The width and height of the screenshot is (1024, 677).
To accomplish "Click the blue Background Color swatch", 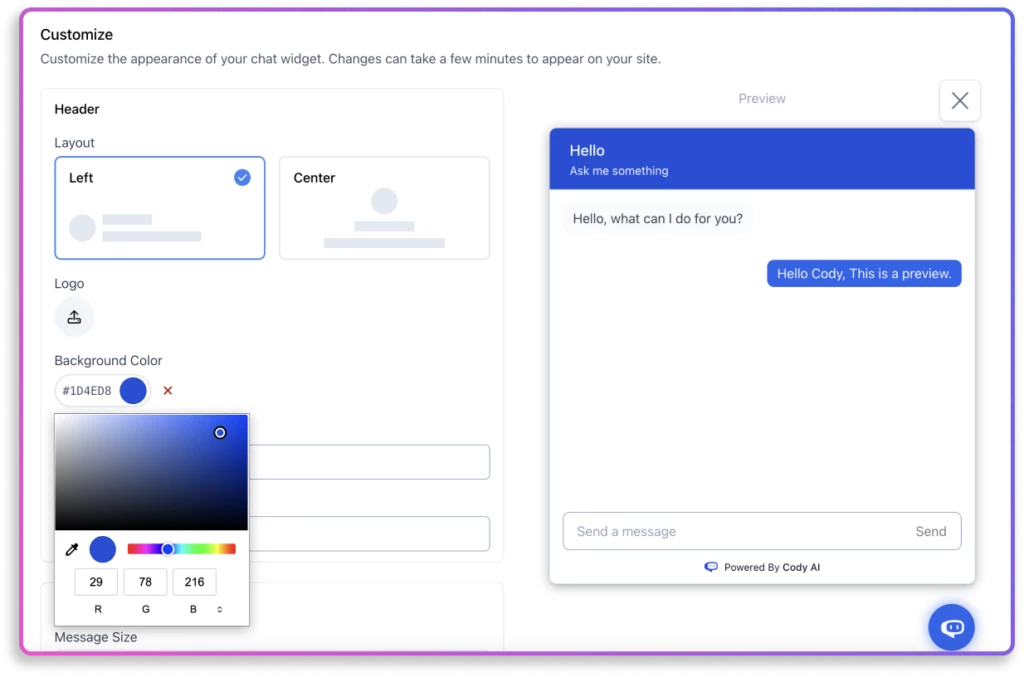I will click(x=132, y=390).
